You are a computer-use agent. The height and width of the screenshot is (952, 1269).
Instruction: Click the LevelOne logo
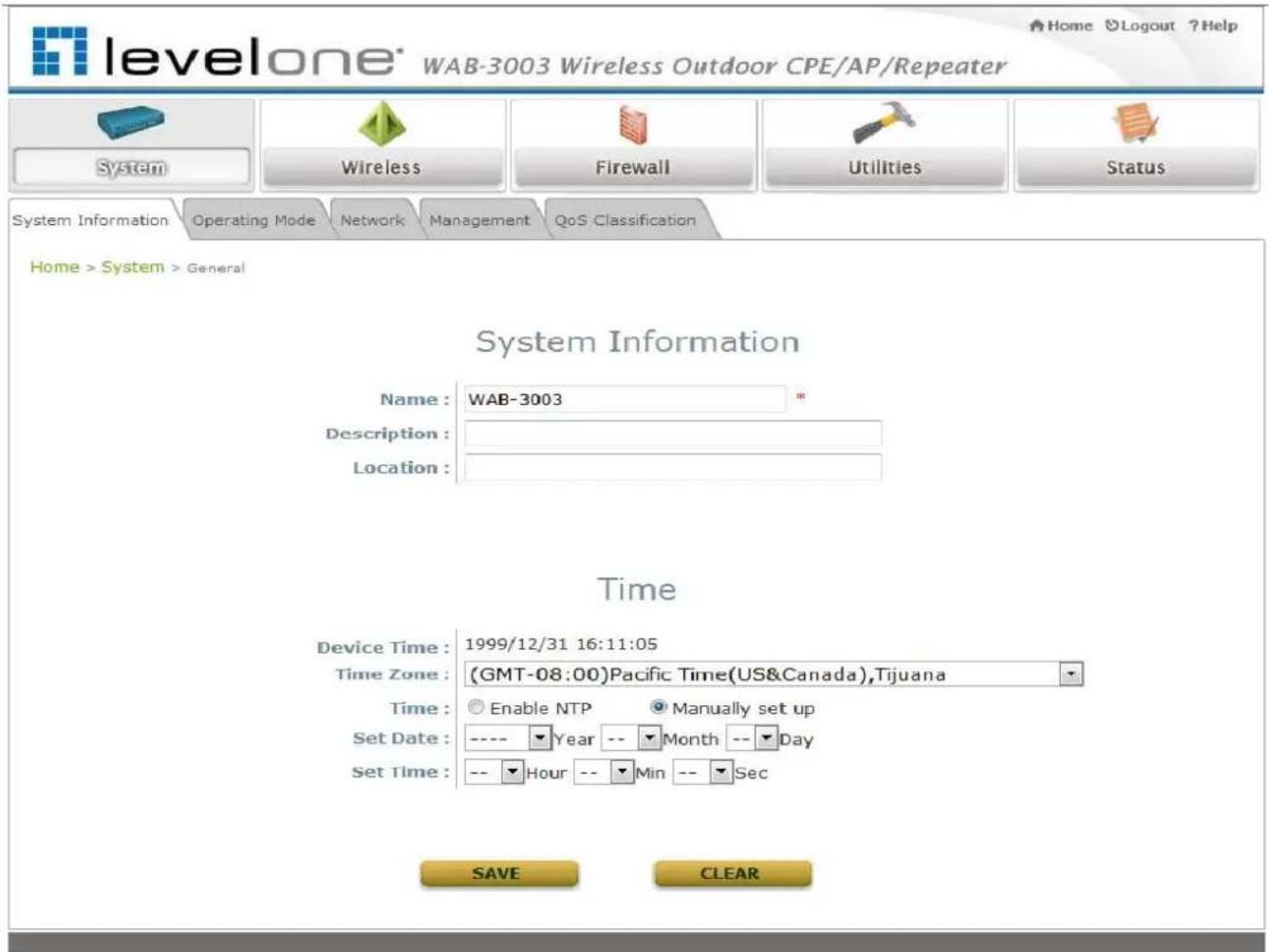217,52
